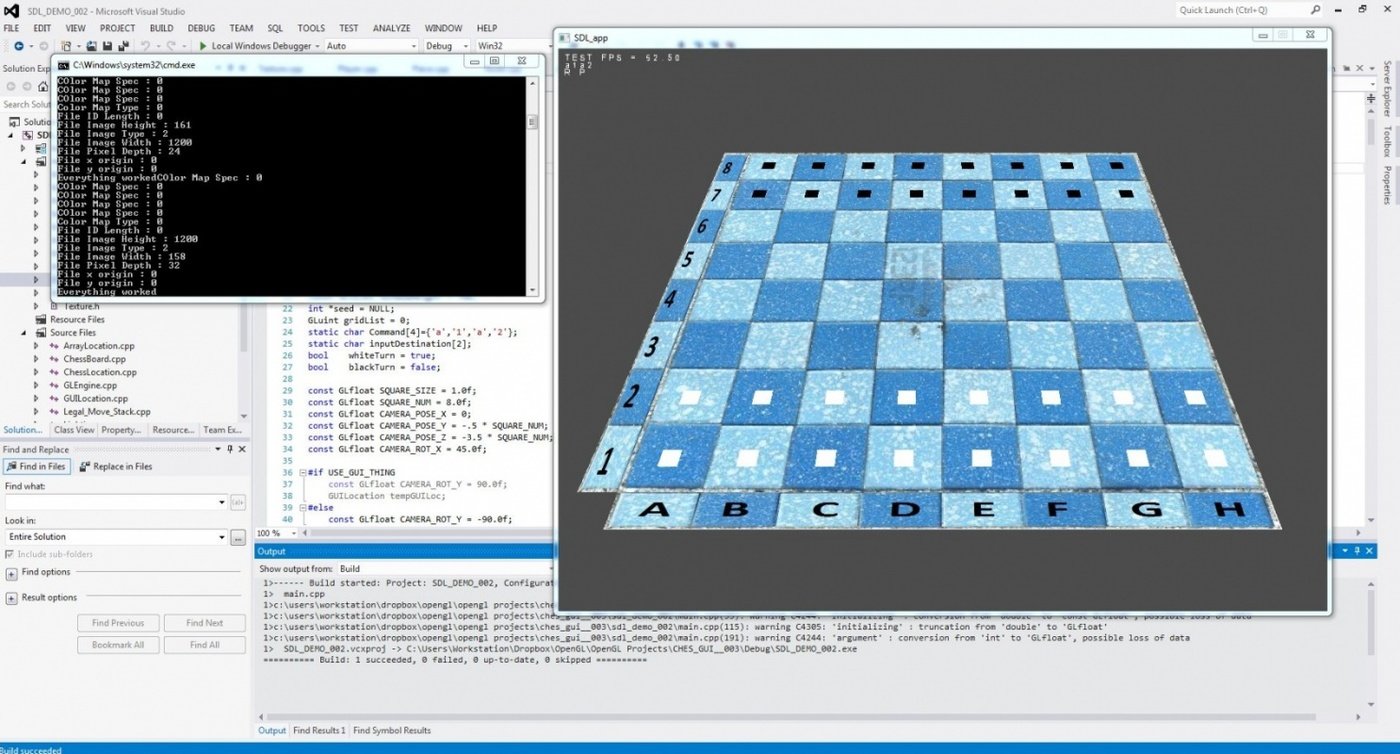Click the Find Next button
This screenshot has width=1400, height=754.
205,622
